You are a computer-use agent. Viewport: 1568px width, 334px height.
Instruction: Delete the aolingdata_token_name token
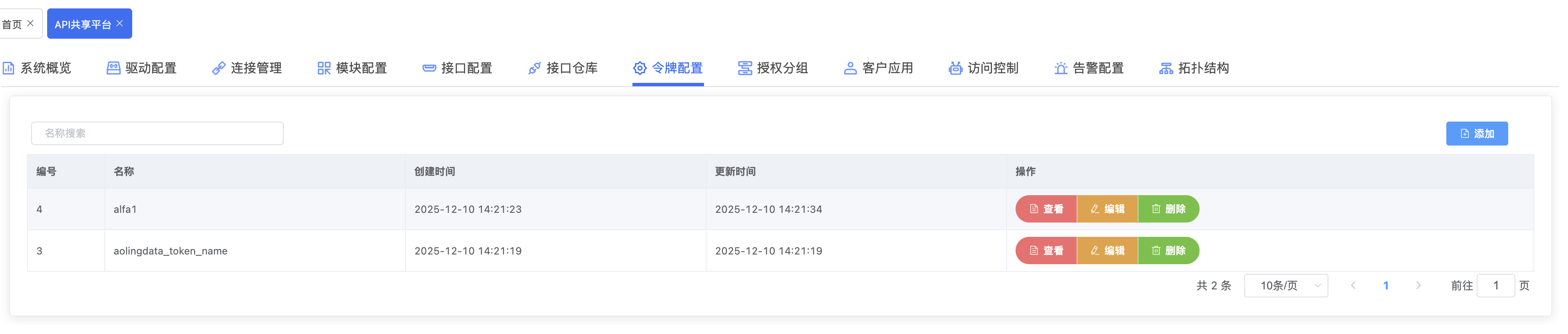[1168, 251]
